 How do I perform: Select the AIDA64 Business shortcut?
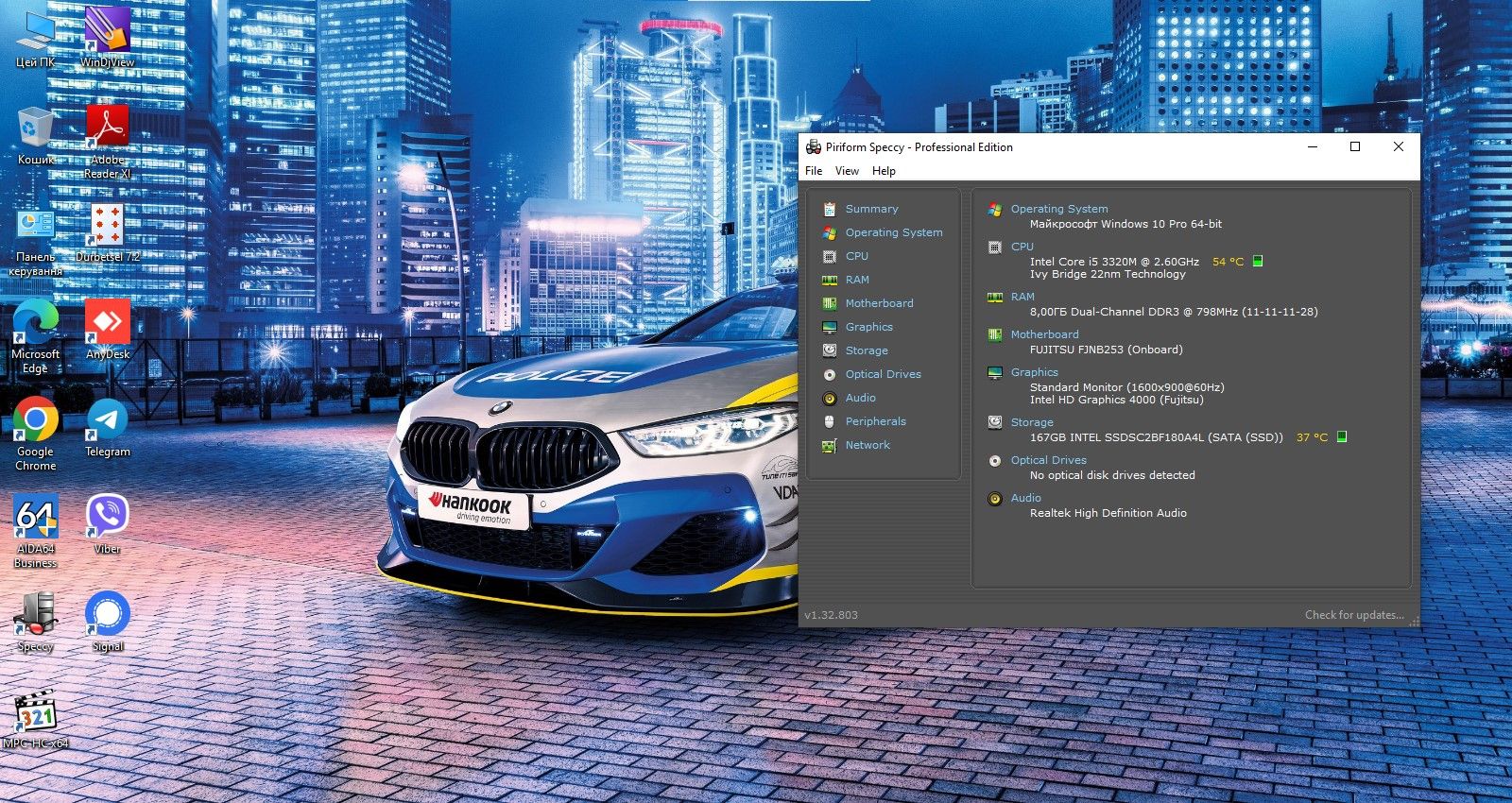click(x=36, y=532)
